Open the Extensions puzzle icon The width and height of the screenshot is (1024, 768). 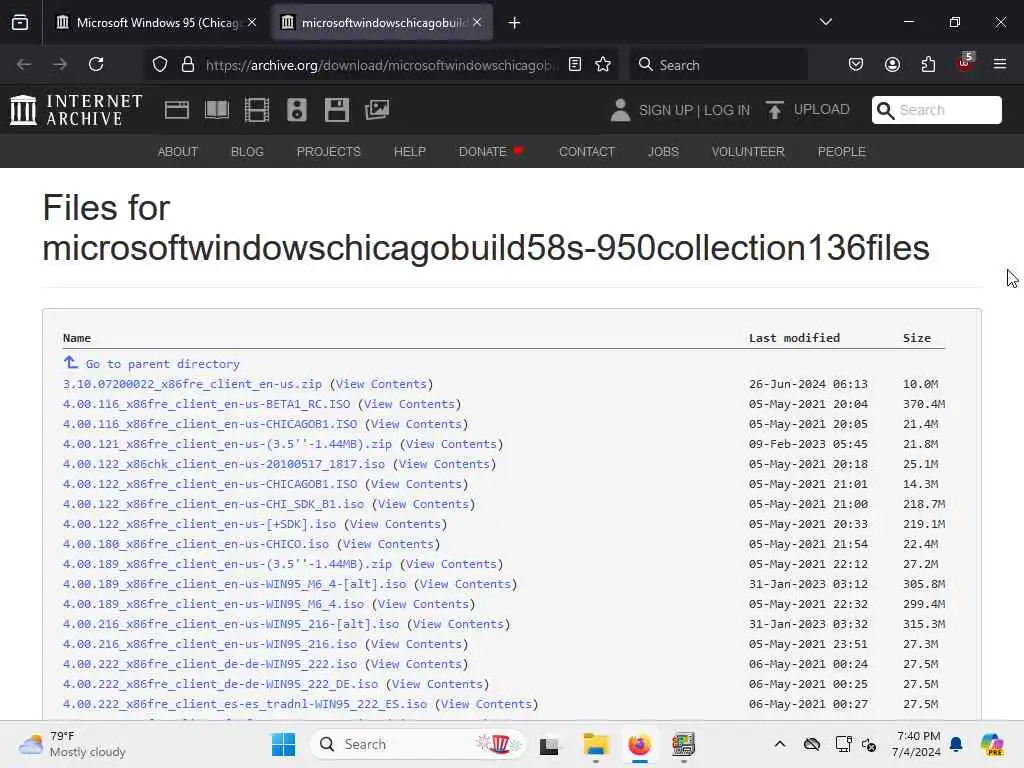[928, 64]
